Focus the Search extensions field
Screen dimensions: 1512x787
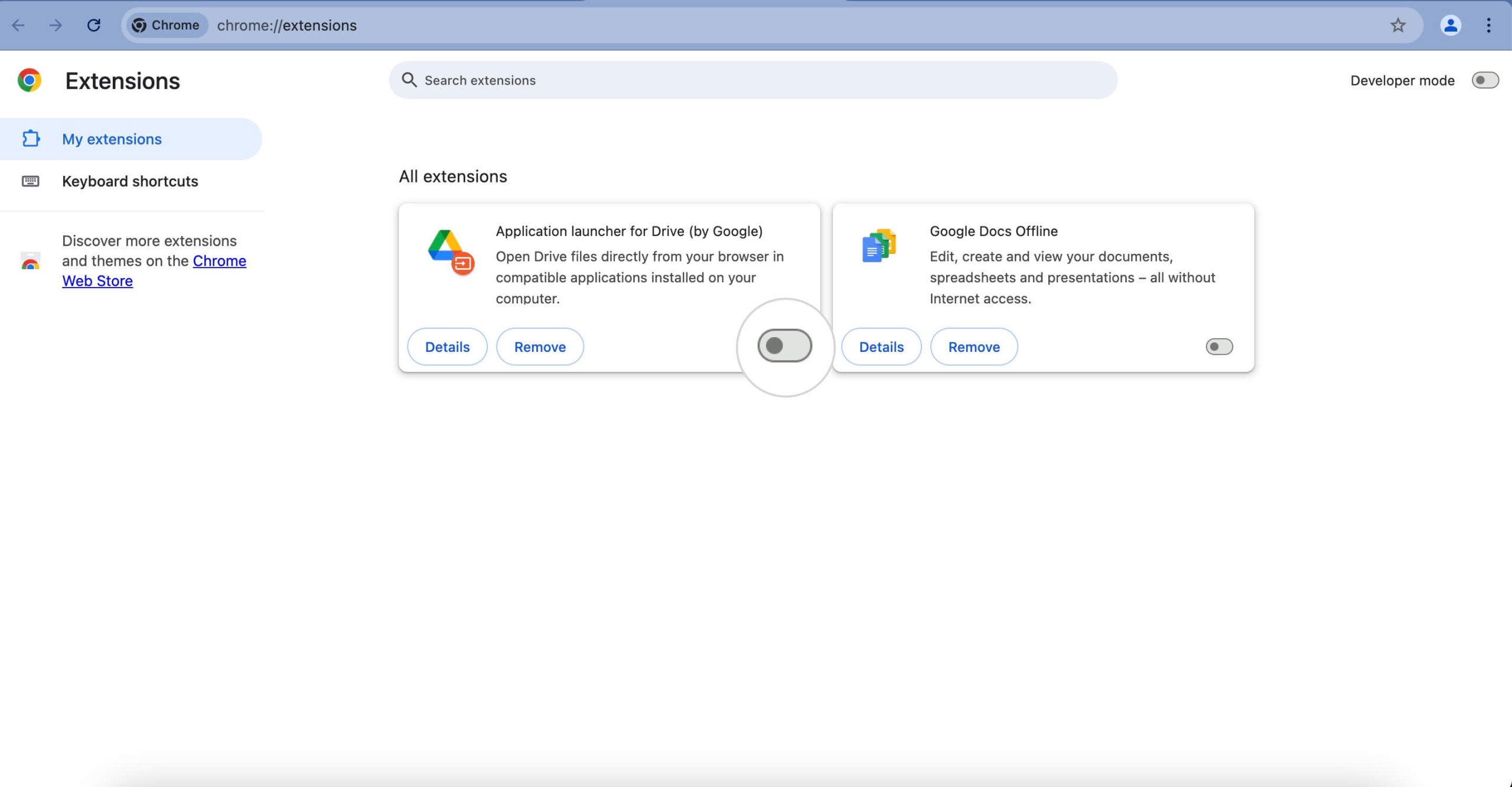753,80
